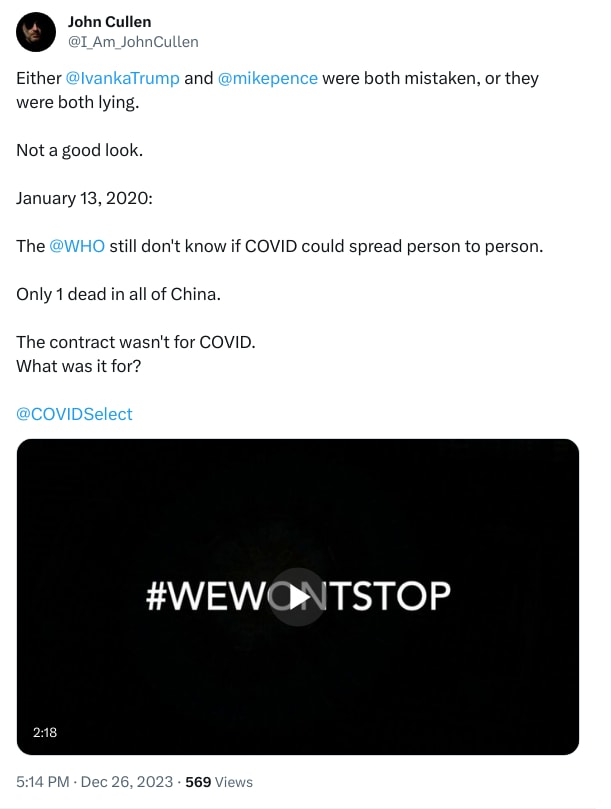
Task: Click the 2:18 video duration badge
Action: tap(45, 732)
